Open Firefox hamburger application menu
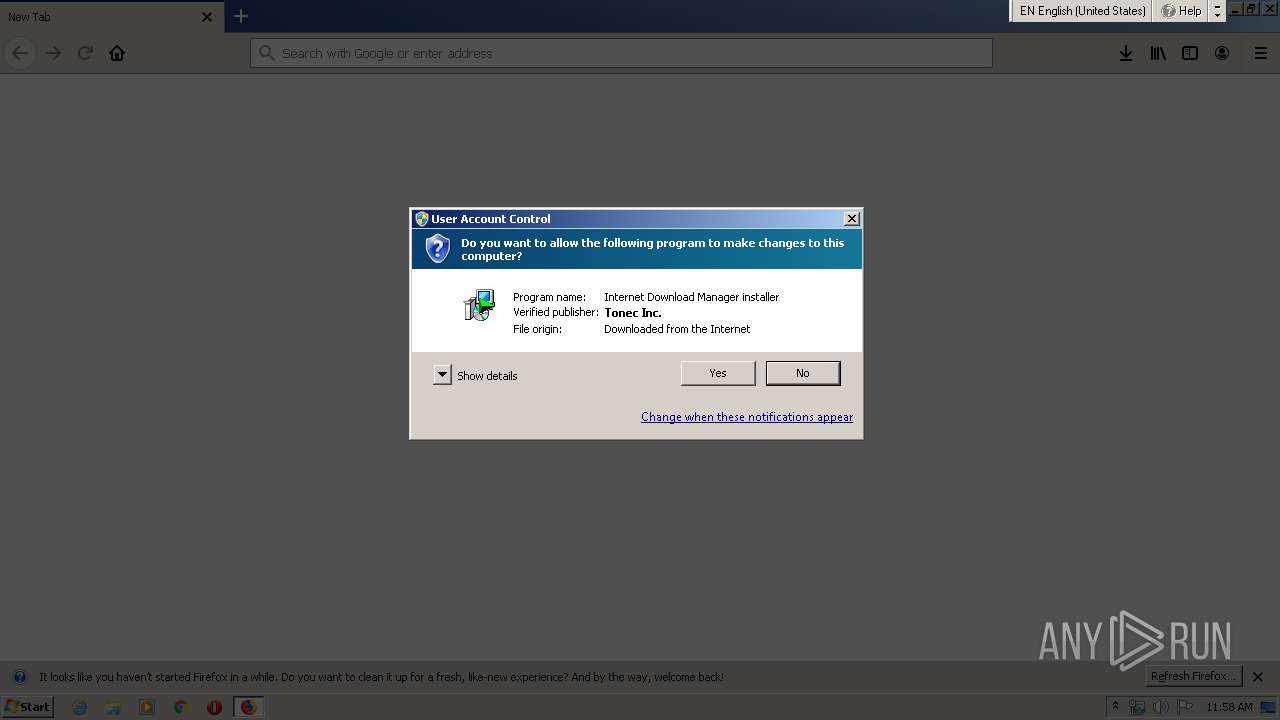1280x720 pixels. 1261,53
